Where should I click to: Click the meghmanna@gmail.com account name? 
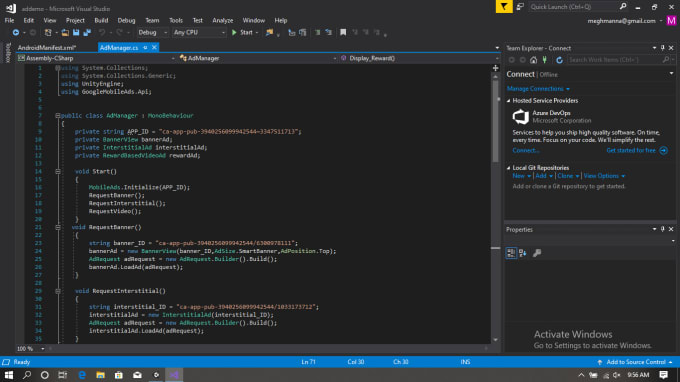point(621,21)
